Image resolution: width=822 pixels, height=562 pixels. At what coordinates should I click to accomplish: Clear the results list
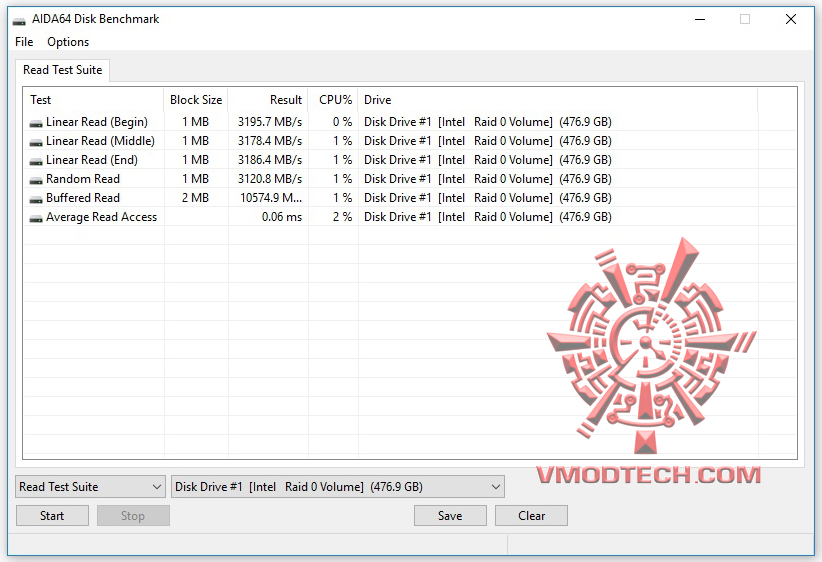tap(531, 516)
